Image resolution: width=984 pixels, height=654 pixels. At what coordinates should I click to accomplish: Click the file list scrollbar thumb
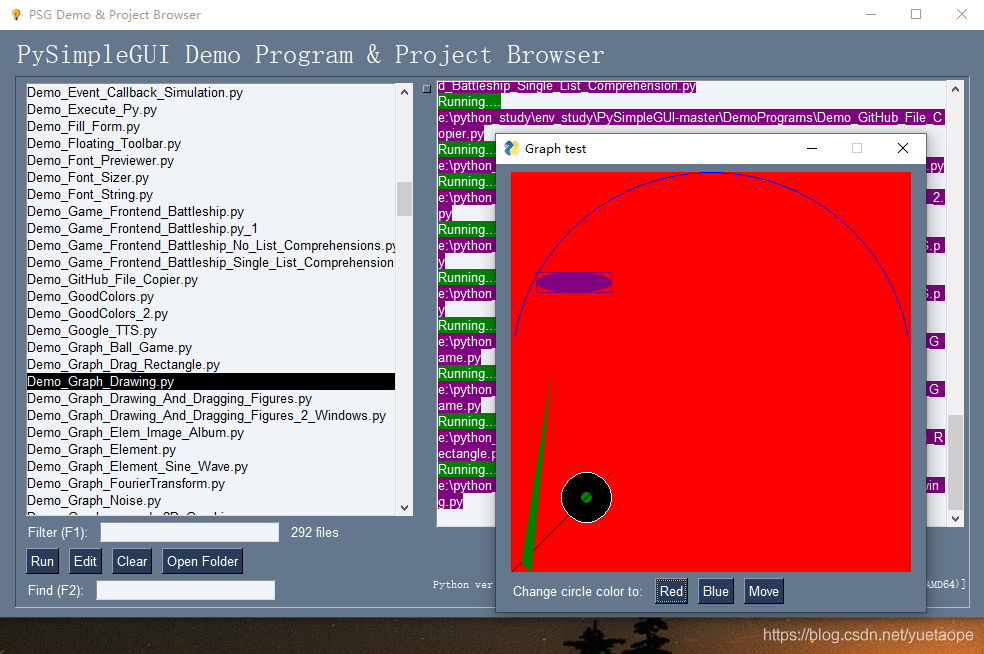[x=404, y=198]
